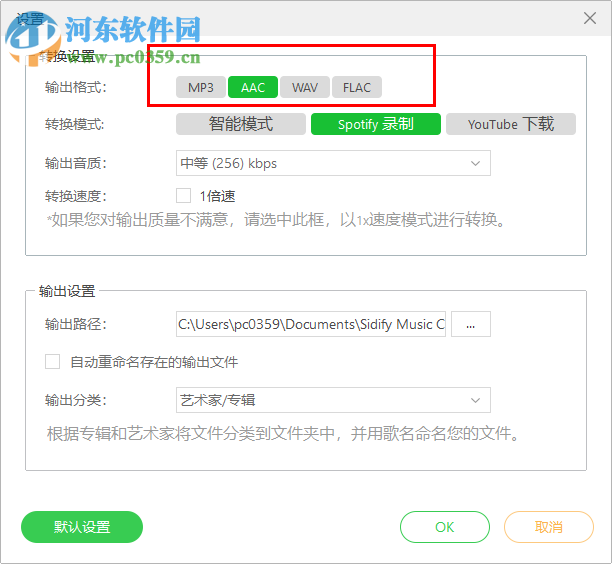
Task: Enable the 1倍速 conversion speed checkbox
Action: 183,196
